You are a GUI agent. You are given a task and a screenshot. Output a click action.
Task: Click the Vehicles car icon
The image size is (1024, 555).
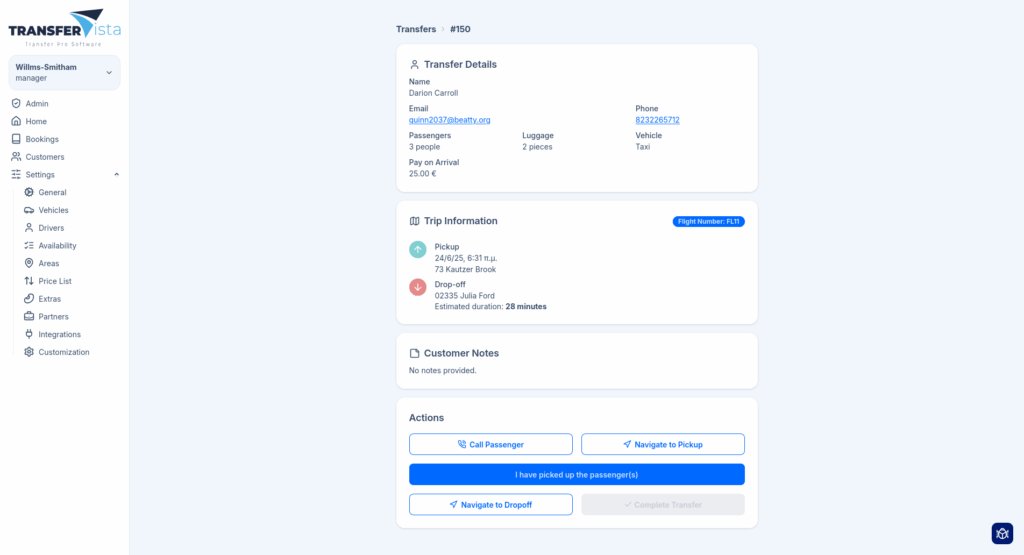[x=29, y=210]
